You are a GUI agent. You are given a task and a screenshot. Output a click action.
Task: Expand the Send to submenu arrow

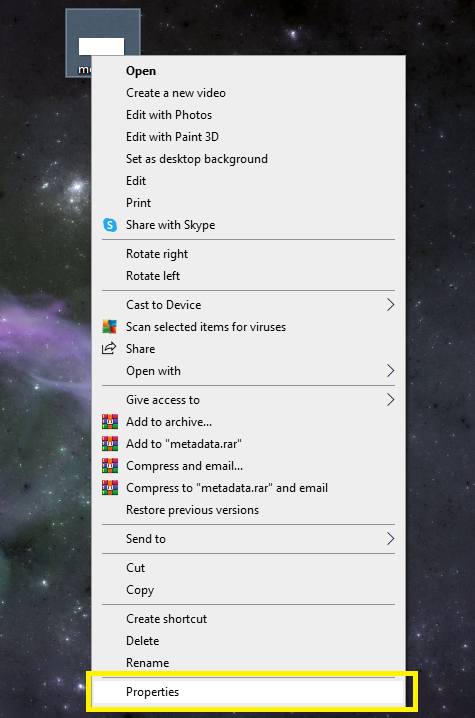click(x=390, y=538)
